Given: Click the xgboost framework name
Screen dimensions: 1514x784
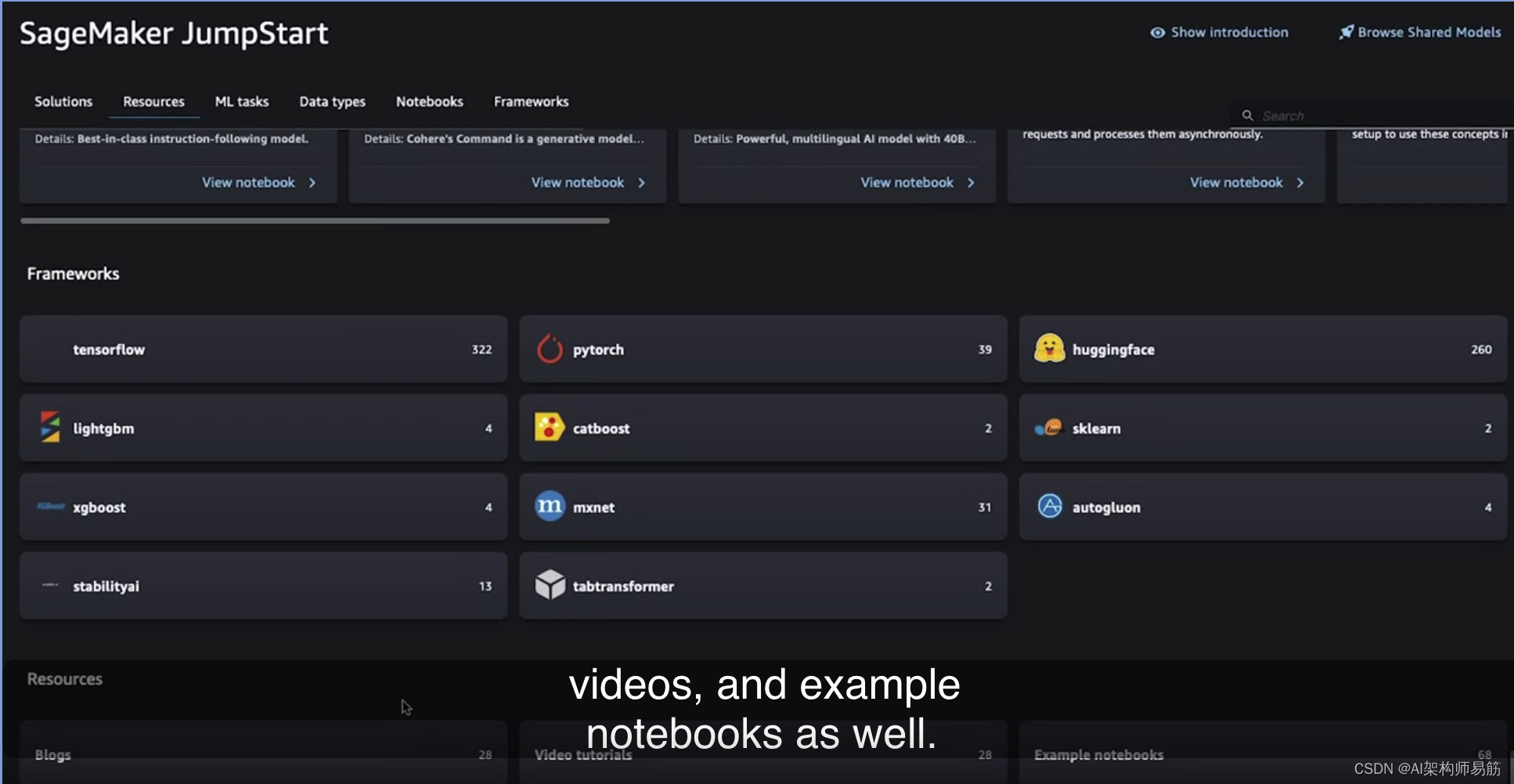Looking at the screenshot, I should click(99, 508).
